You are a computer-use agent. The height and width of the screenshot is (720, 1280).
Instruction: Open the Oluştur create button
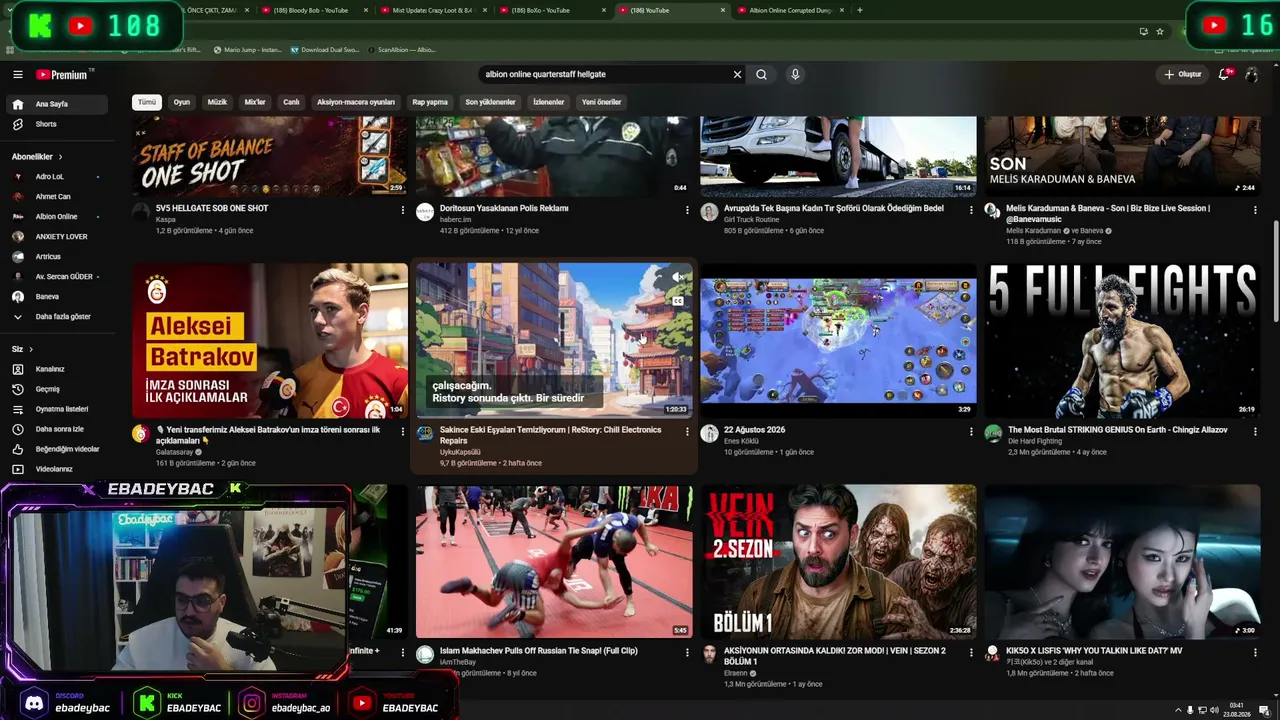[1182, 74]
